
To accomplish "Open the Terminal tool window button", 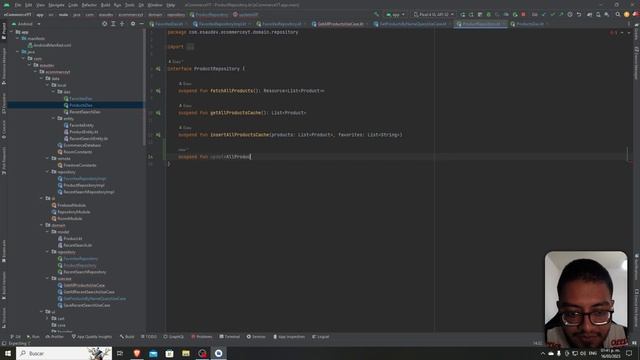I will pos(230,337).
